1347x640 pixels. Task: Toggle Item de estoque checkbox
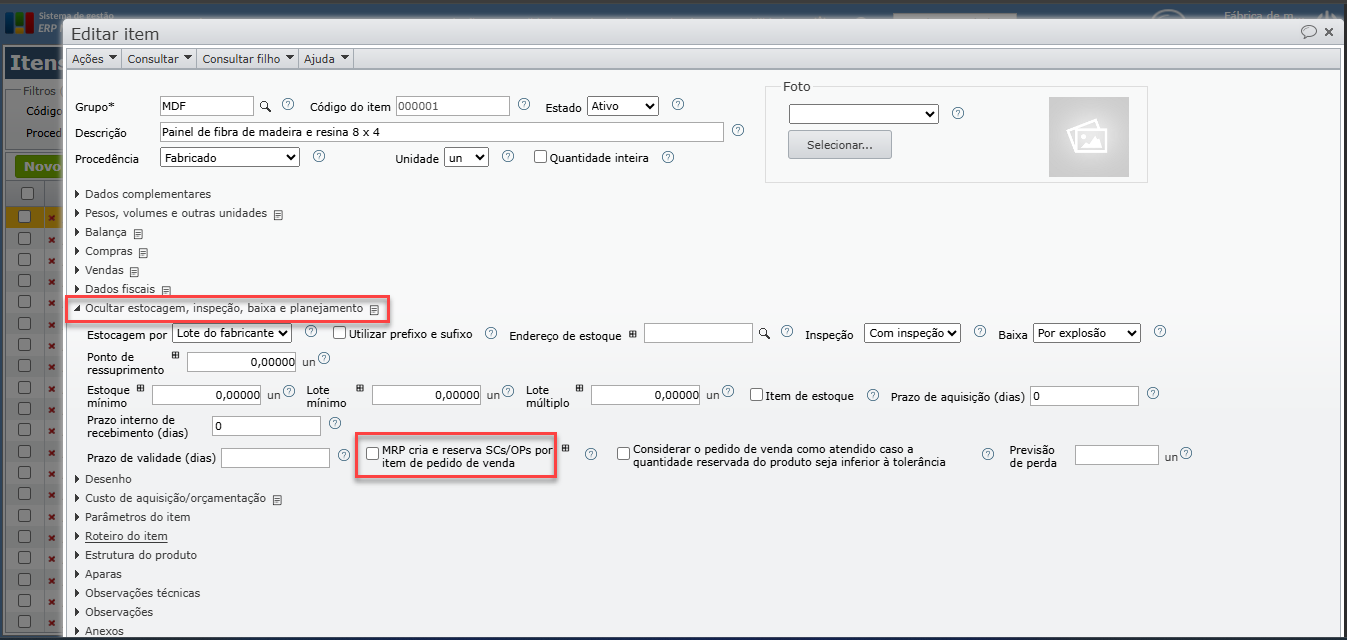[757, 395]
